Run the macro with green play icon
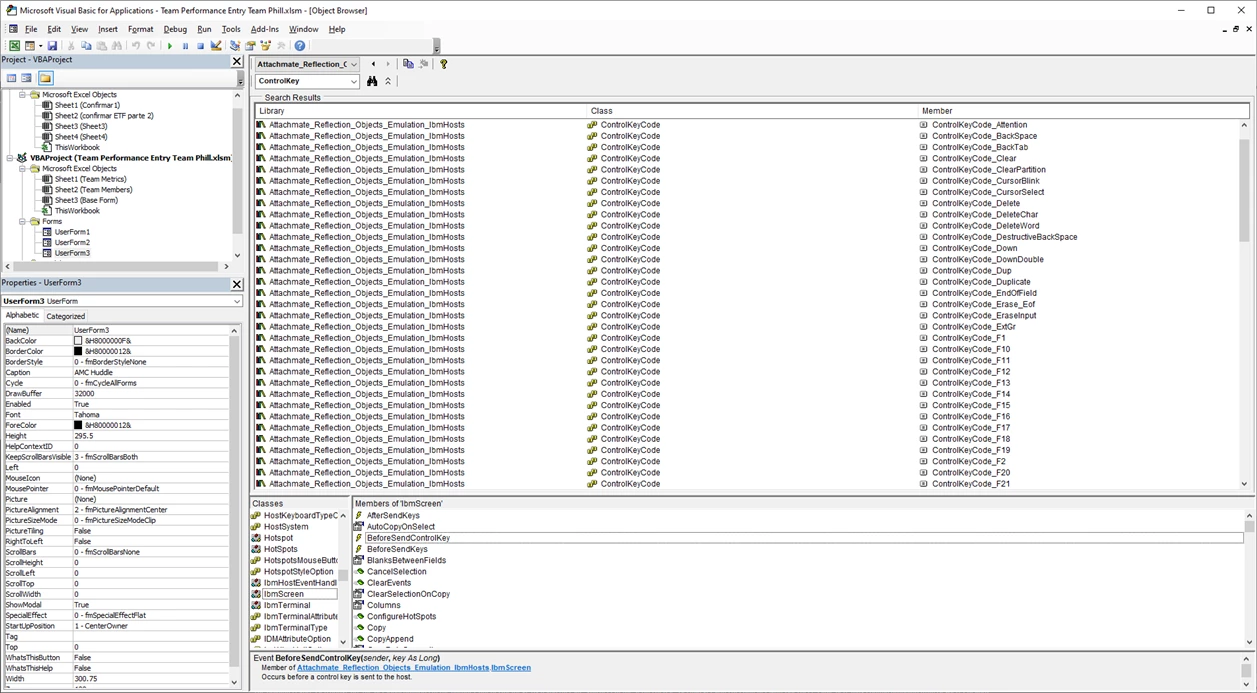1257x693 pixels. pyautogui.click(x=170, y=46)
